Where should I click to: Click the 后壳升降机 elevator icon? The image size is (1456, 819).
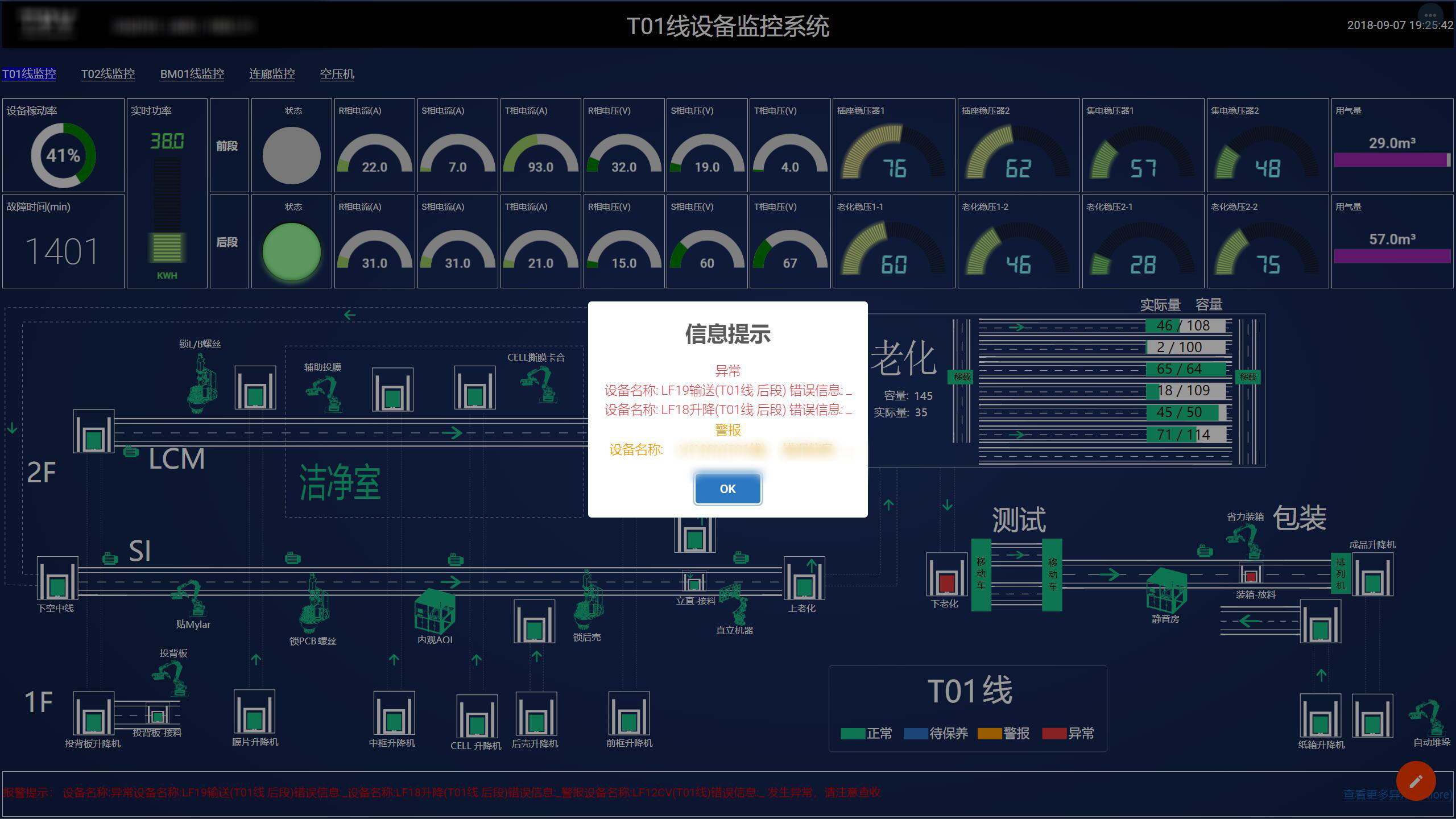(x=536, y=714)
